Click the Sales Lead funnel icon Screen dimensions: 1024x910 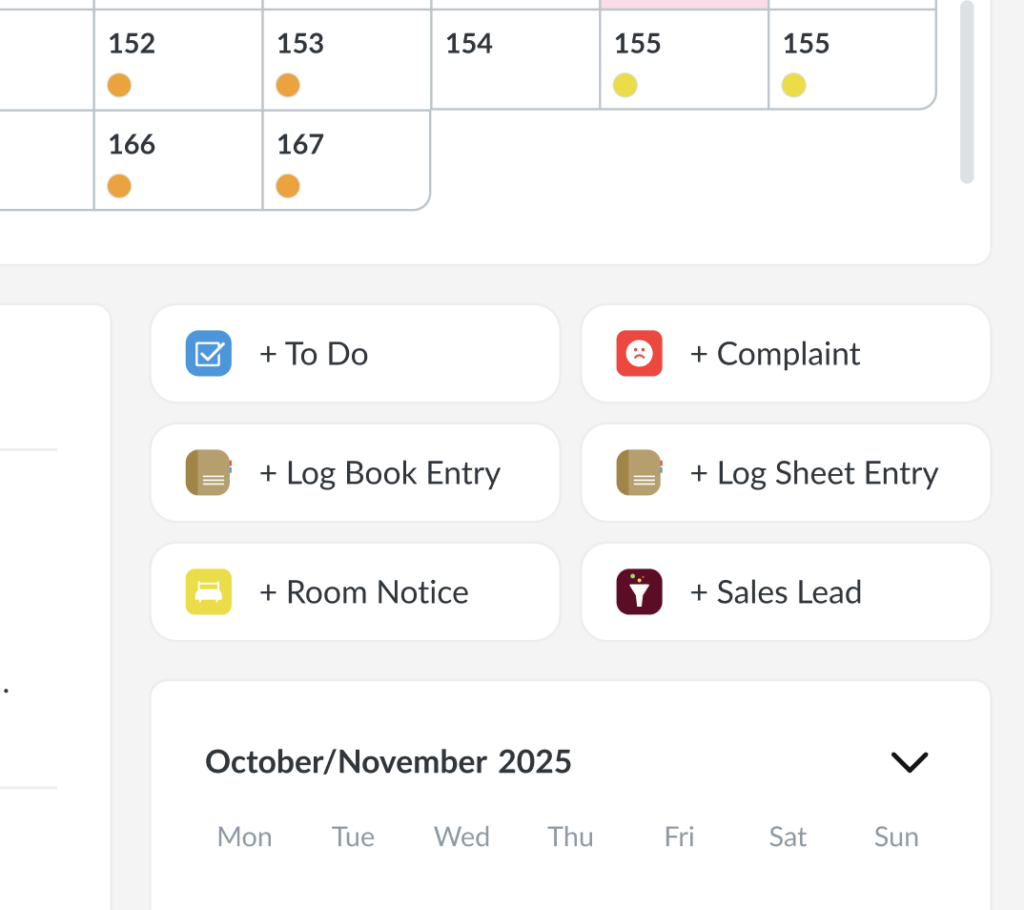639,592
